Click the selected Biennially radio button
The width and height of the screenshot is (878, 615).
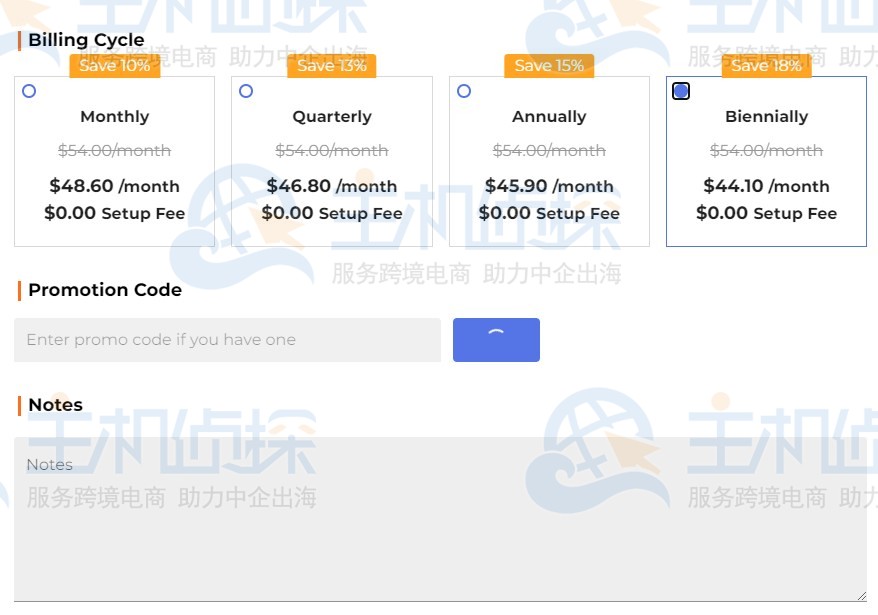point(681,91)
